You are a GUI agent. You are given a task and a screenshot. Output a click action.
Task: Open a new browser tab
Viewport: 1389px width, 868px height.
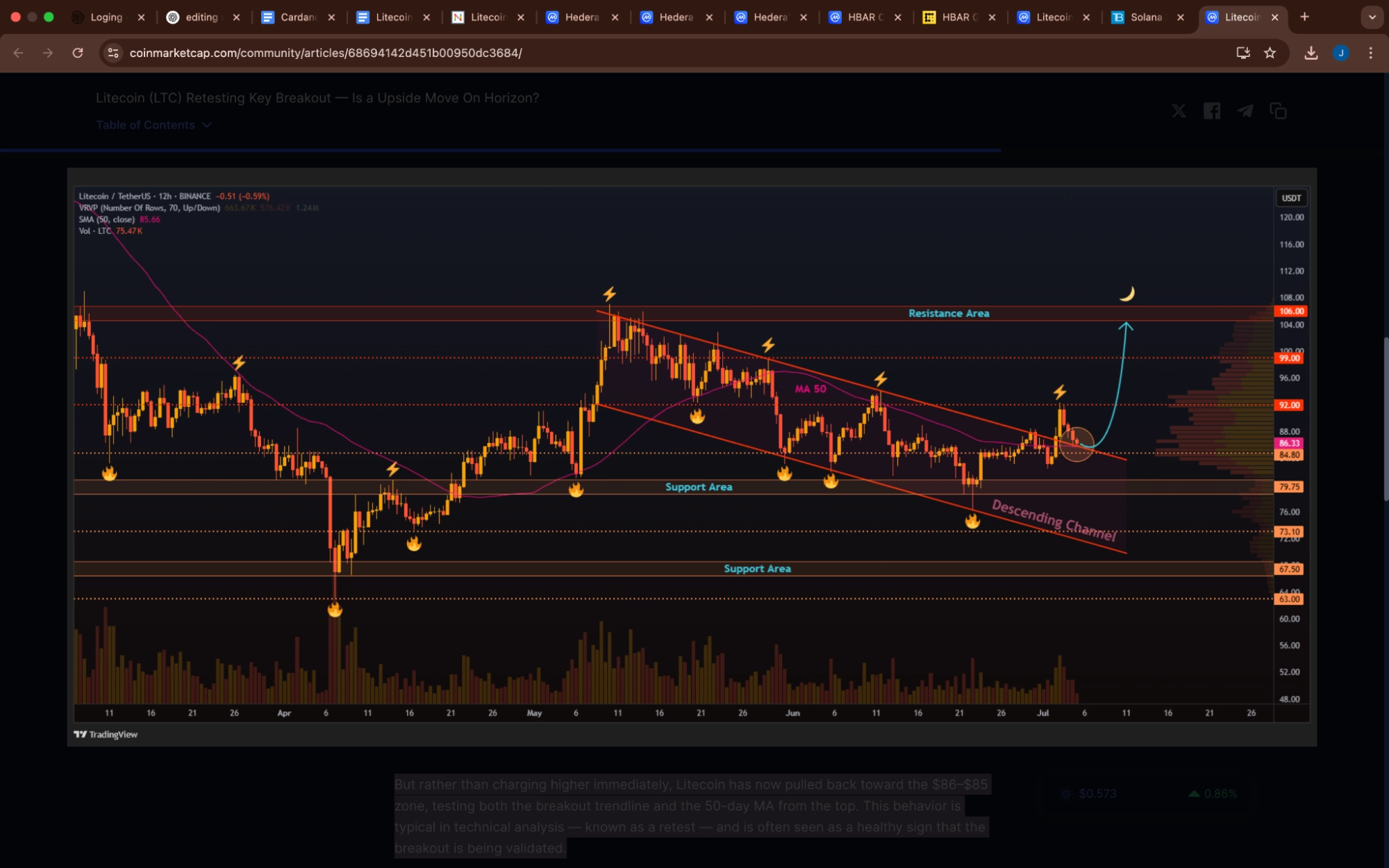click(x=1304, y=17)
